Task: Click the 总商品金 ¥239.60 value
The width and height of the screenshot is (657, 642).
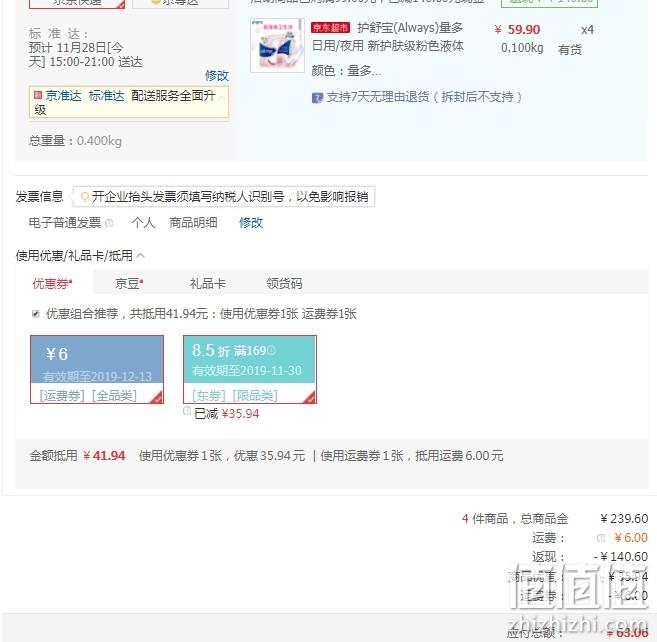Action: (x=624, y=519)
